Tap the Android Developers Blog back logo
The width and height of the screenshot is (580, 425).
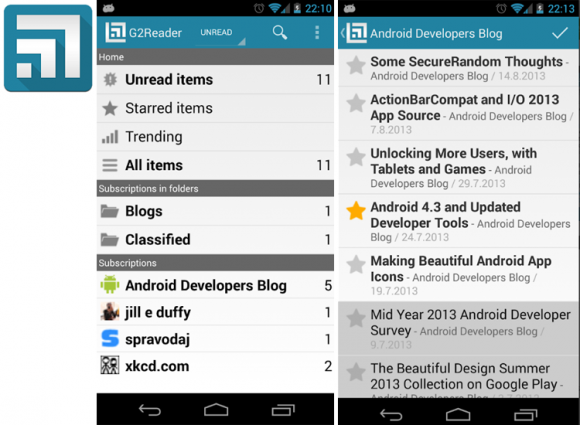coord(354,33)
